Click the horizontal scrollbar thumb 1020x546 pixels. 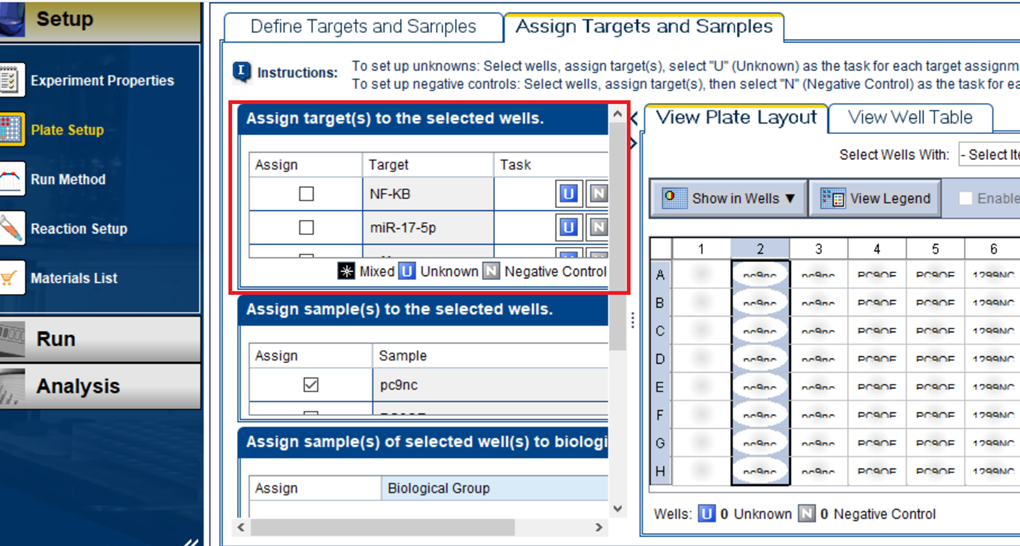click(x=382, y=526)
